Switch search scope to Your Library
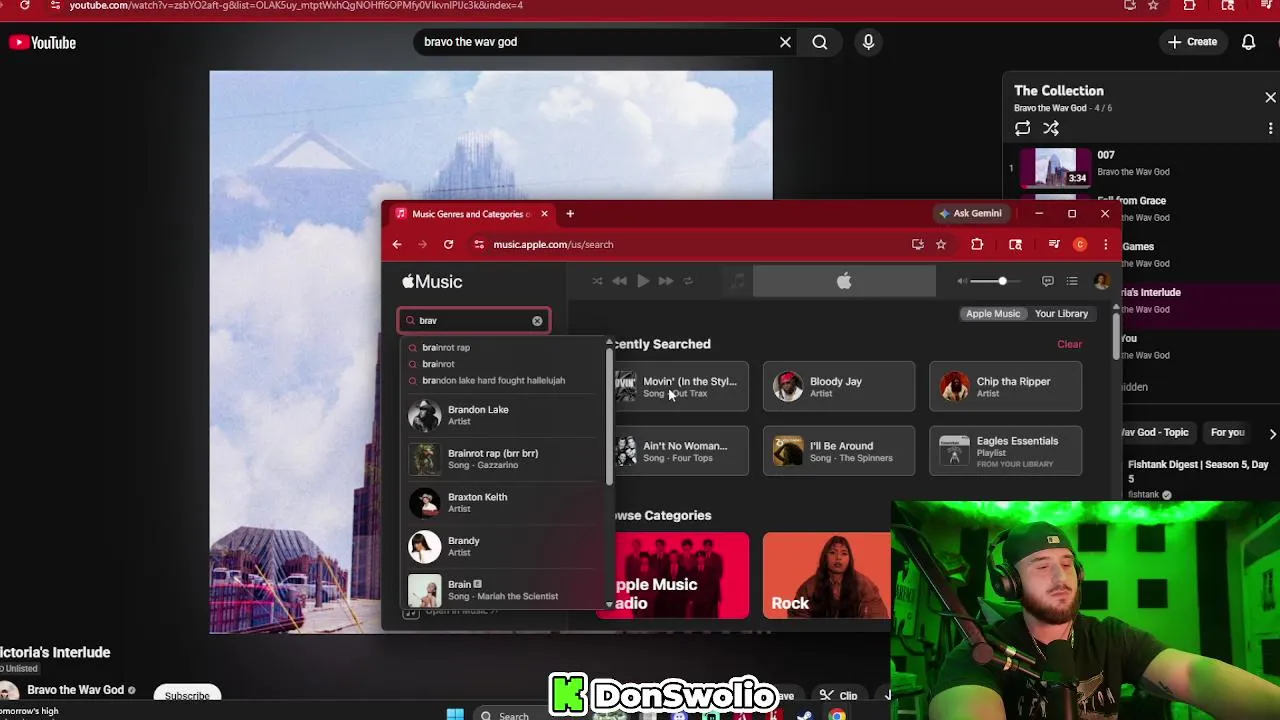 click(x=1061, y=313)
